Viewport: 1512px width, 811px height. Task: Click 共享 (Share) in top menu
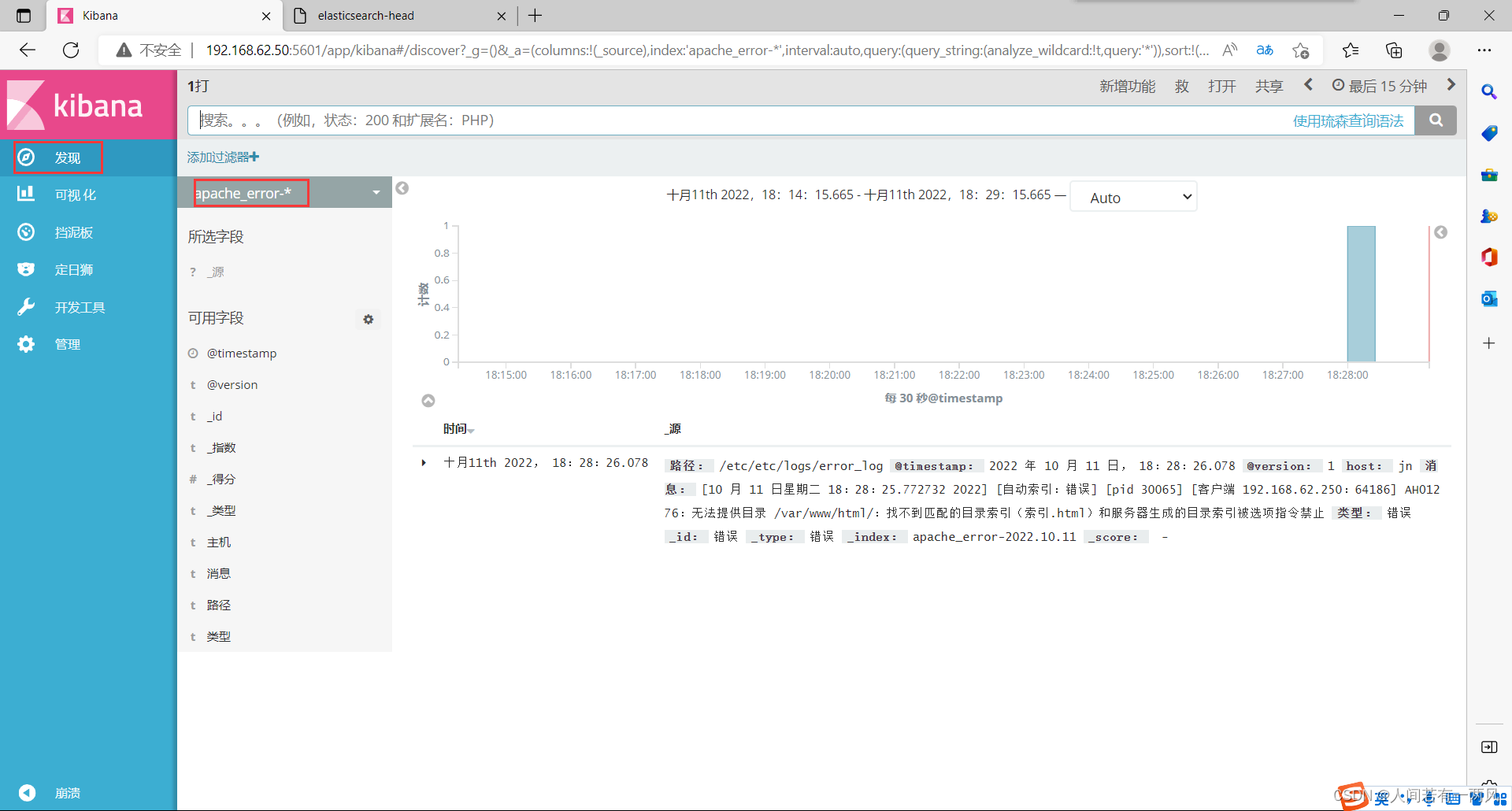1269,86
